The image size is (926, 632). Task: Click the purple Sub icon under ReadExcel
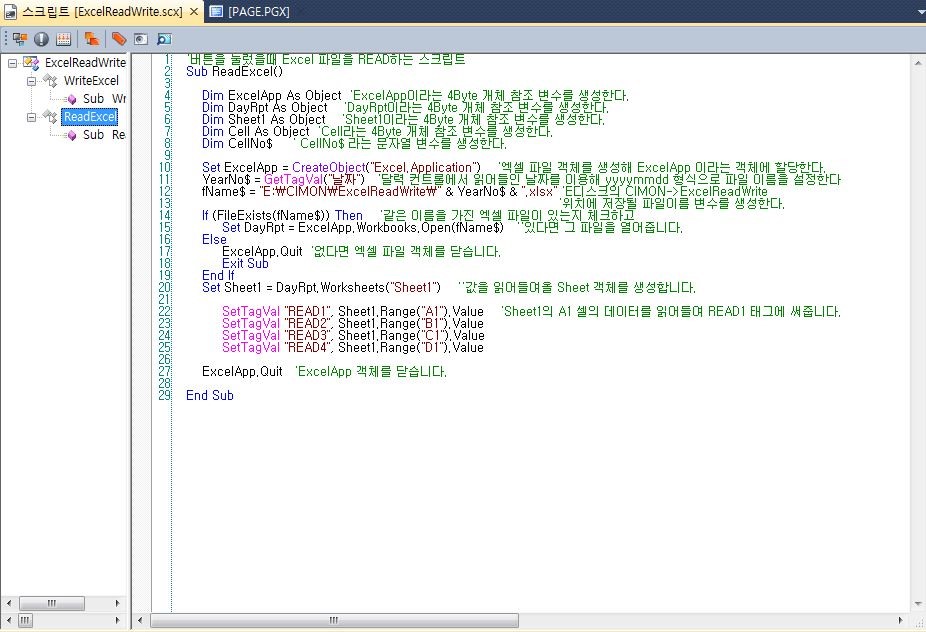(x=71, y=135)
